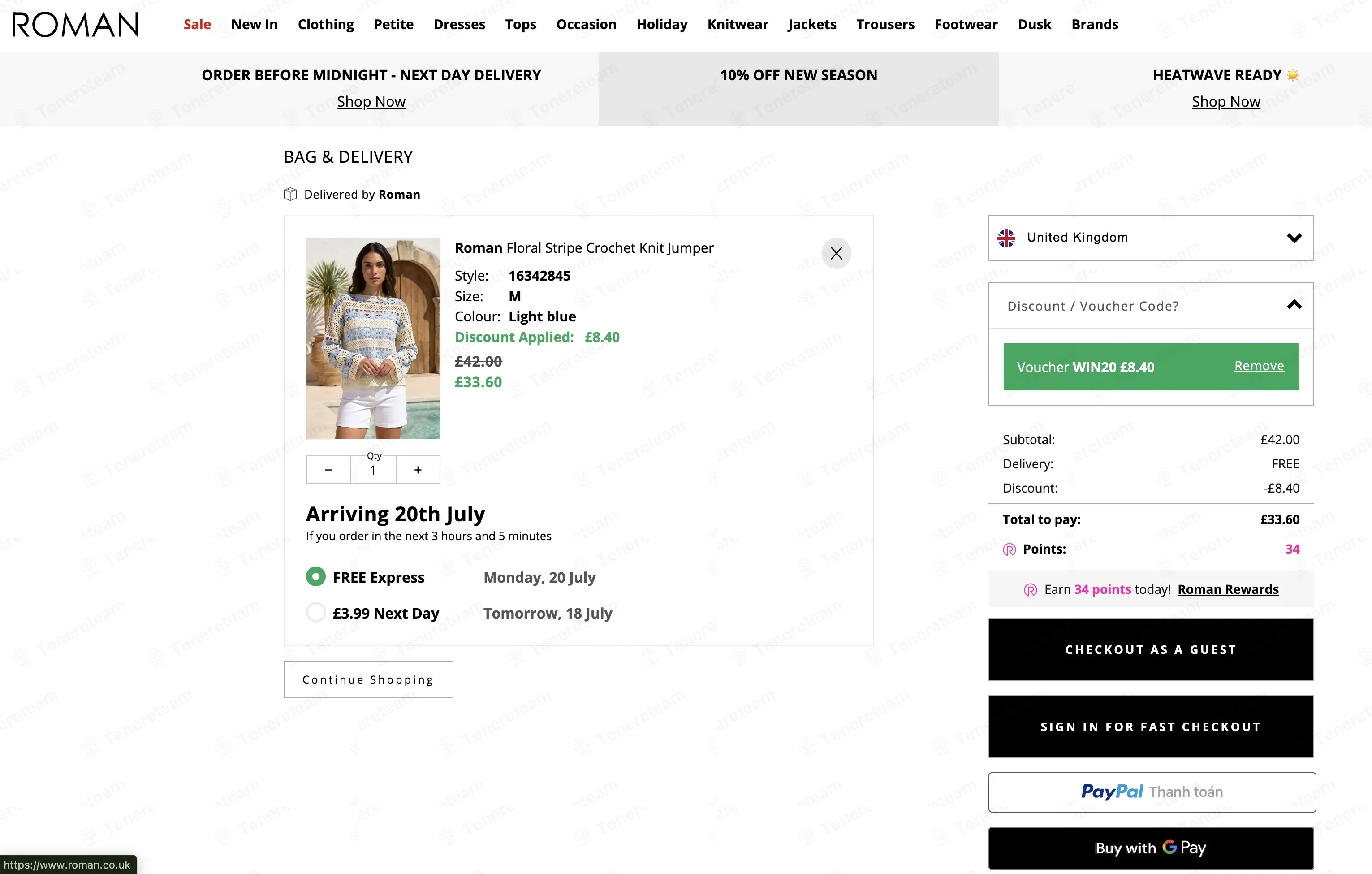This screenshot has width=1372, height=874.
Task: Click the quantity field showing 1
Action: click(x=373, y=470)
